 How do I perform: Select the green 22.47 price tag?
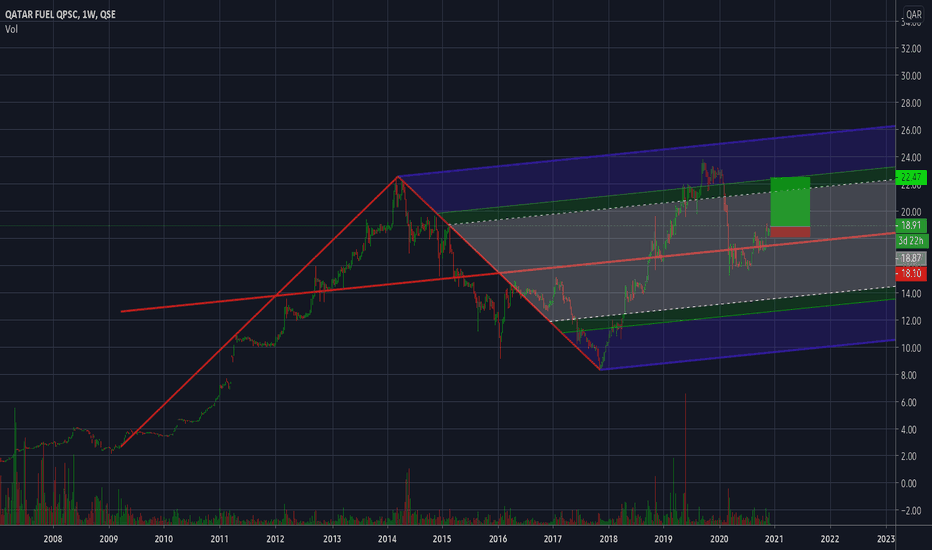coord(911,177)
